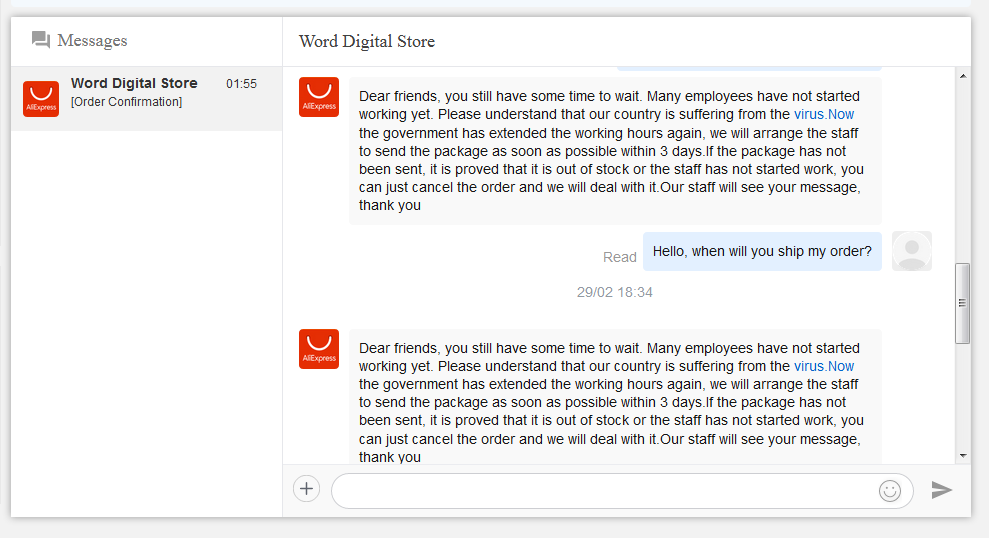The height and width of the screenshot is (538, 989).
Task: Click the [Order Confirmation] preview text
Action: click(126, 102)
